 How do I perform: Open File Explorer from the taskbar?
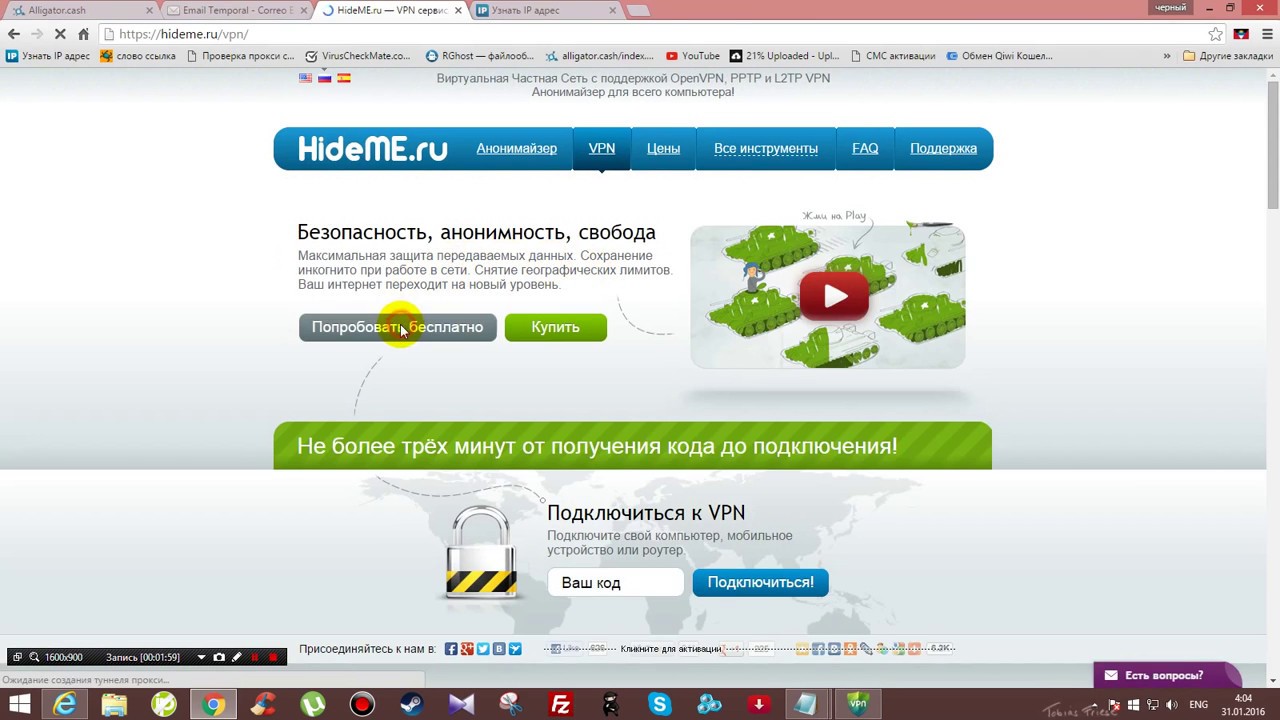pyautogui.click(x=114, y=704)
